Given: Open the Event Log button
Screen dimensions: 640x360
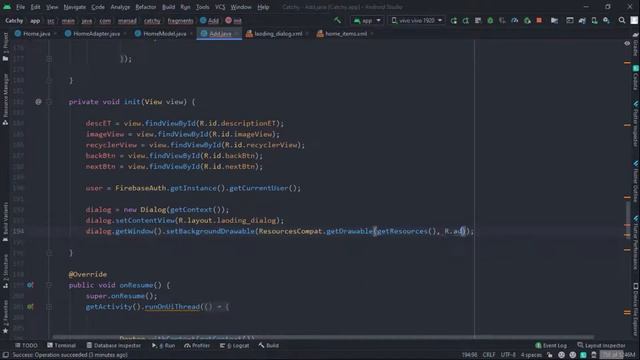Looking at the screenshot, I should tap(551, 345).
